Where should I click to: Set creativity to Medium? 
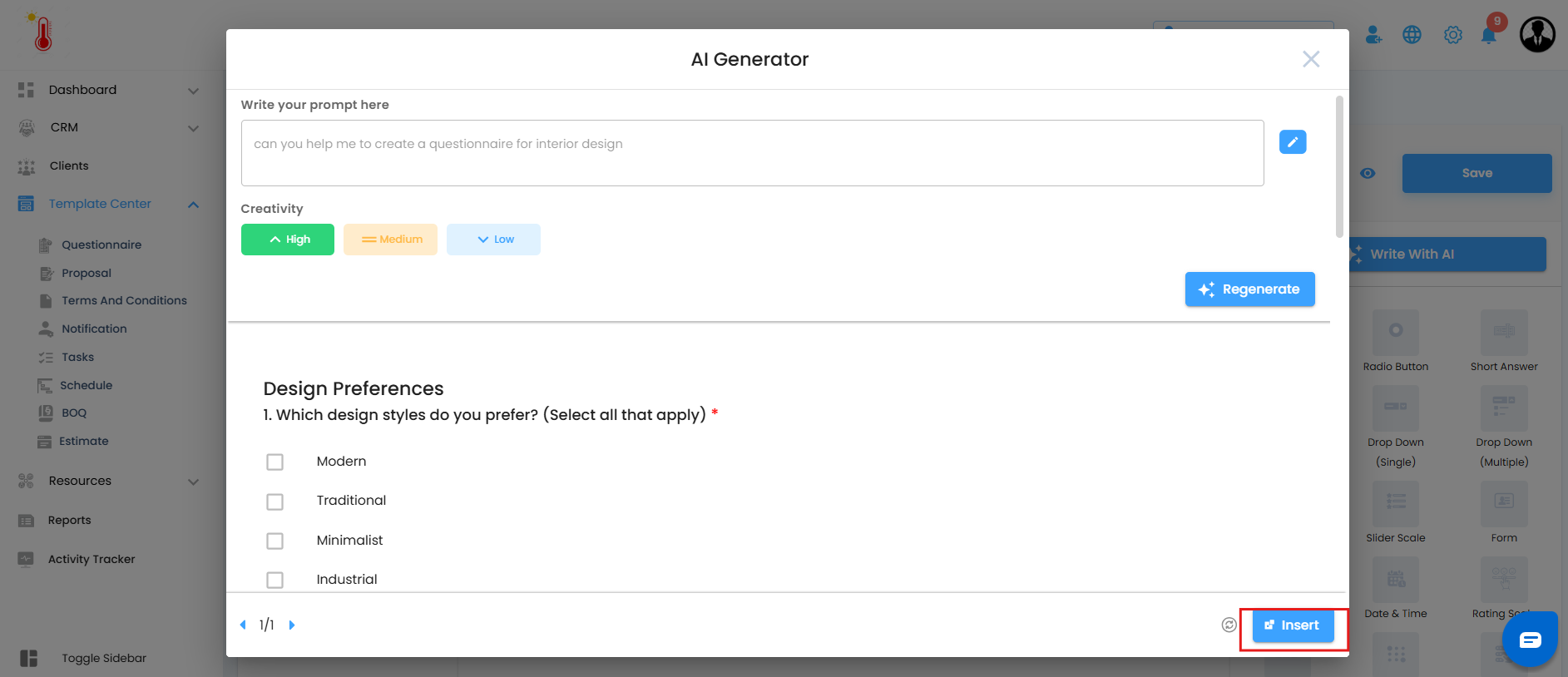point(390,240)
